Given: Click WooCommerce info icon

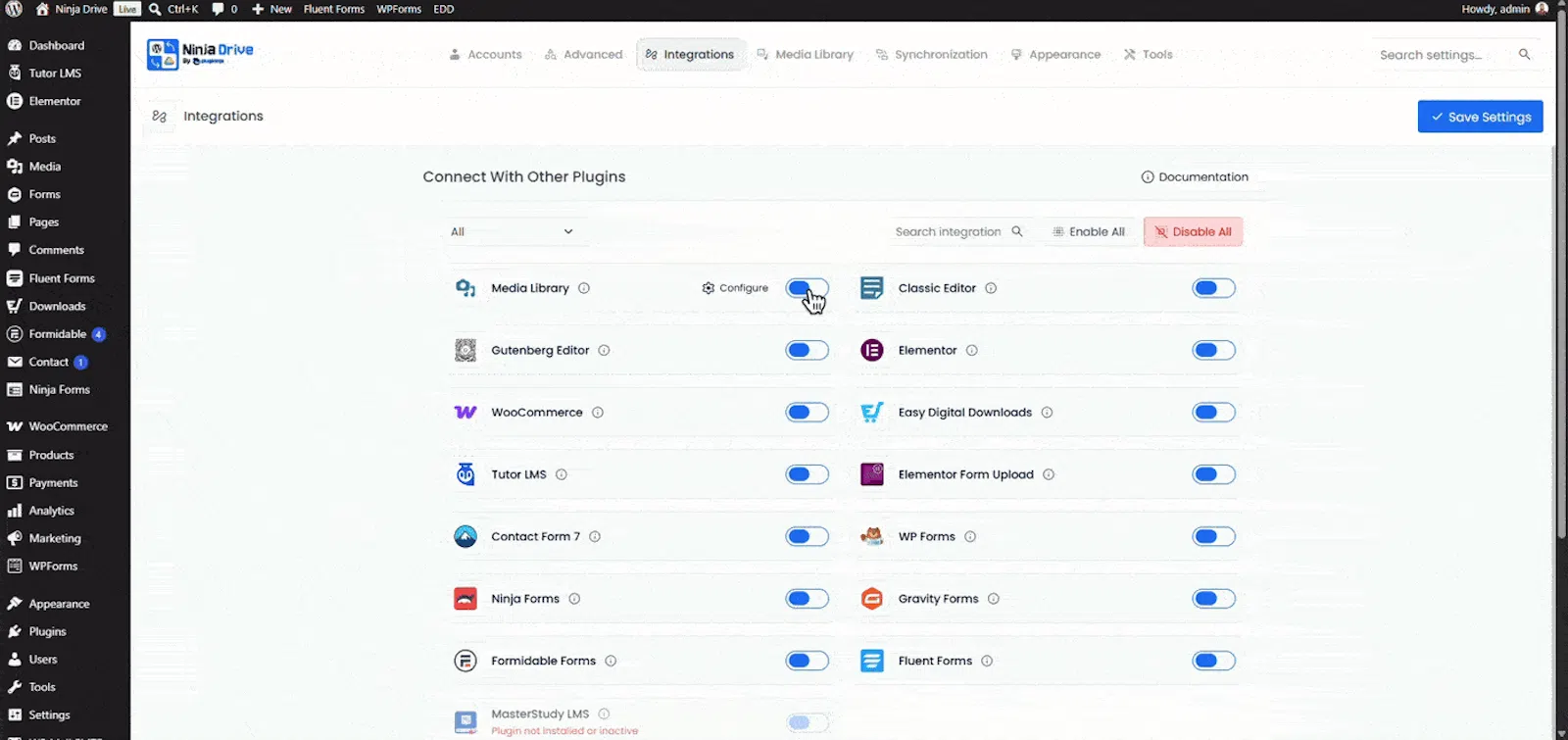Looking at the screenshot, I should click(x=598, y=413).
